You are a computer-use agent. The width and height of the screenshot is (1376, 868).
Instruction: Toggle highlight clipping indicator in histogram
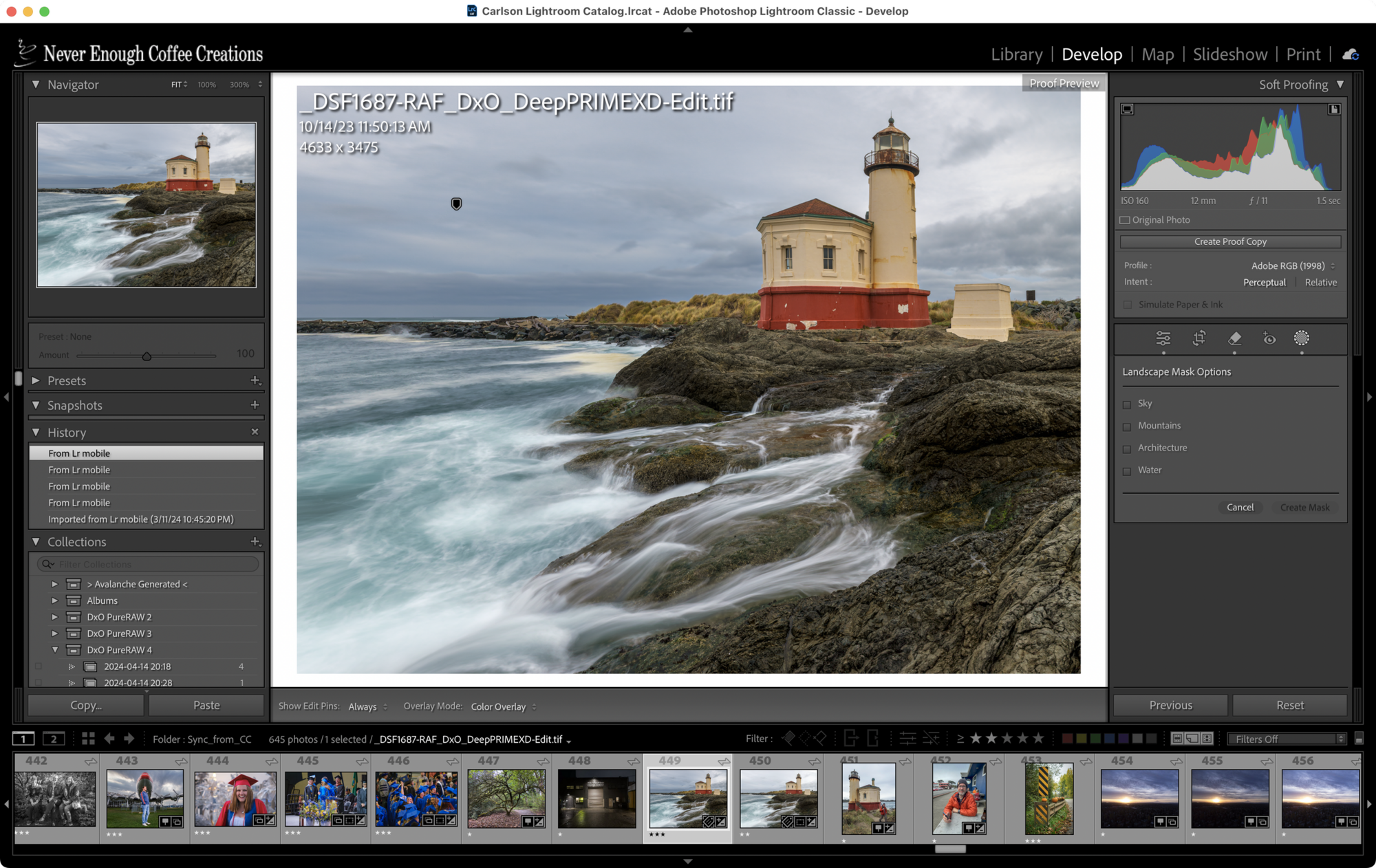(x=1334, y=109)
